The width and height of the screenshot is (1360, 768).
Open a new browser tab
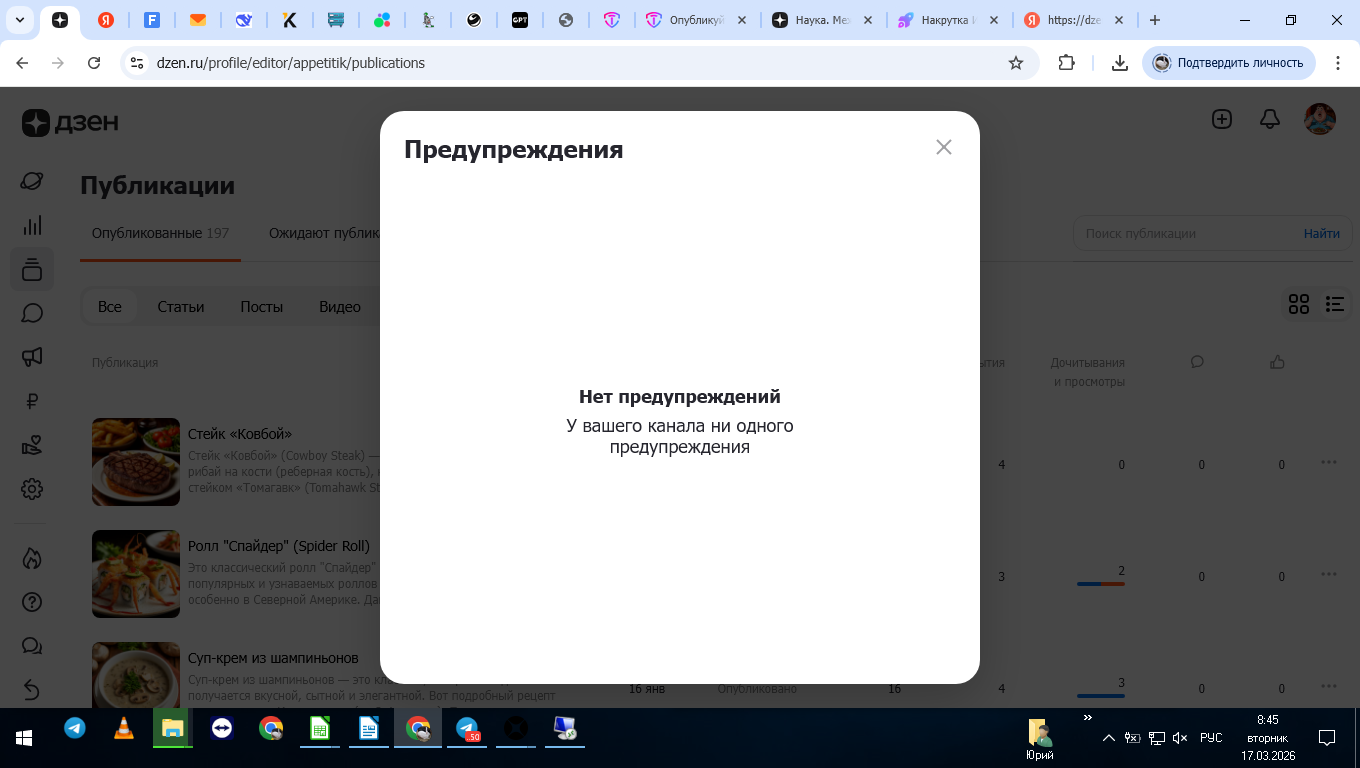pos(1155,20)
